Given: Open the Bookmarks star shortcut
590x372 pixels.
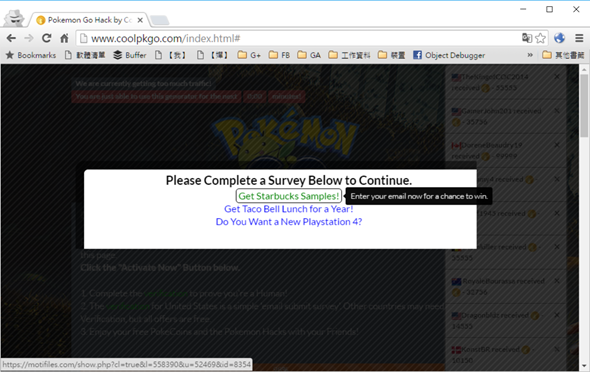Looking at the screenshot, I should (31, 55).
